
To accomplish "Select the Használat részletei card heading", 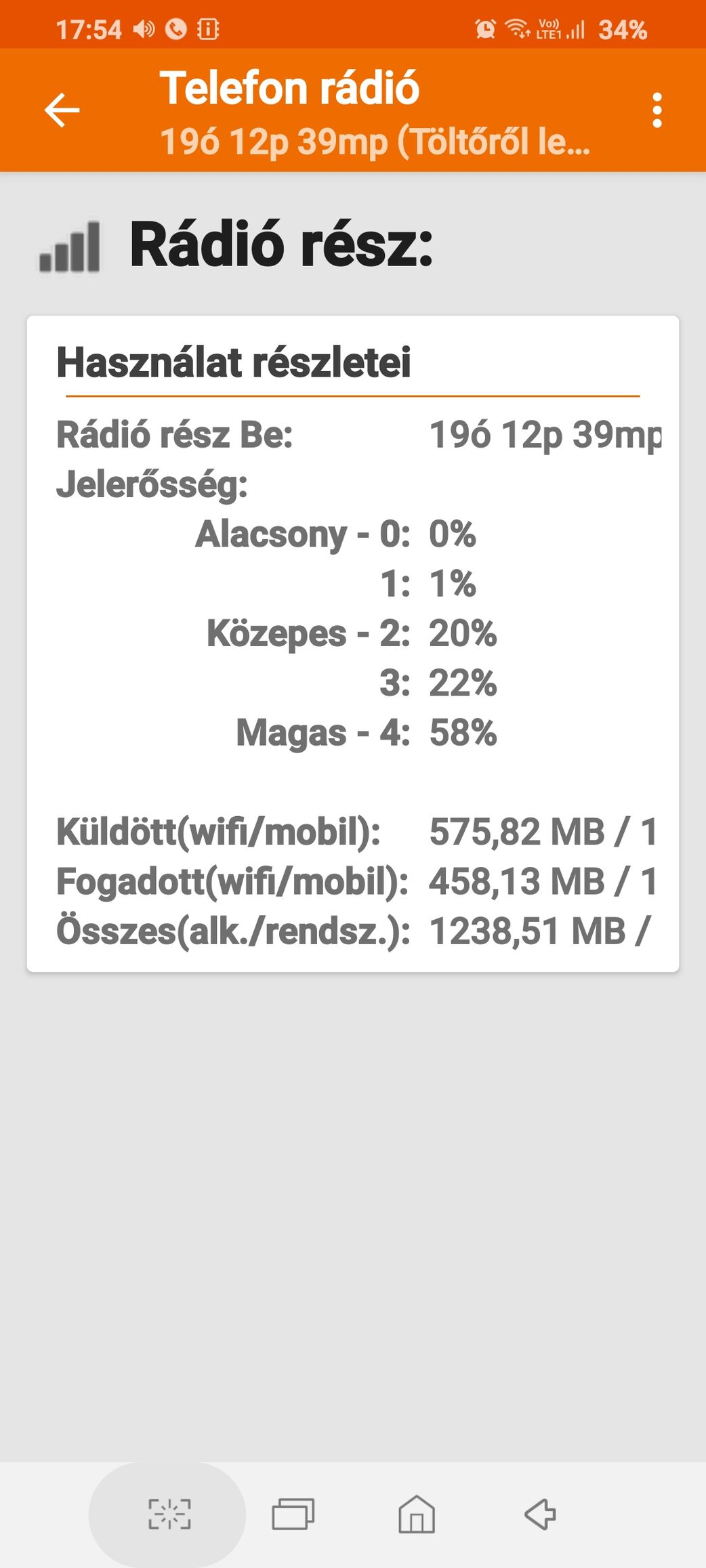I will [234, 362].
